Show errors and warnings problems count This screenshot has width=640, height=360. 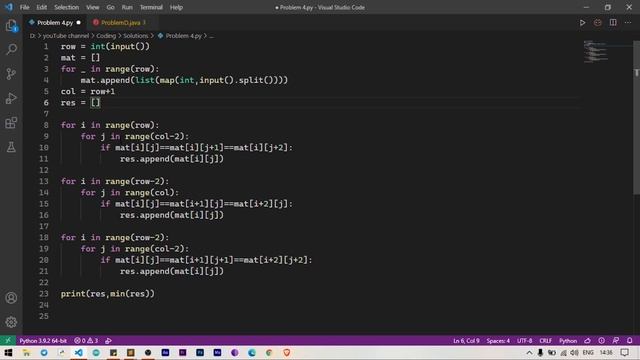[86, 341]
